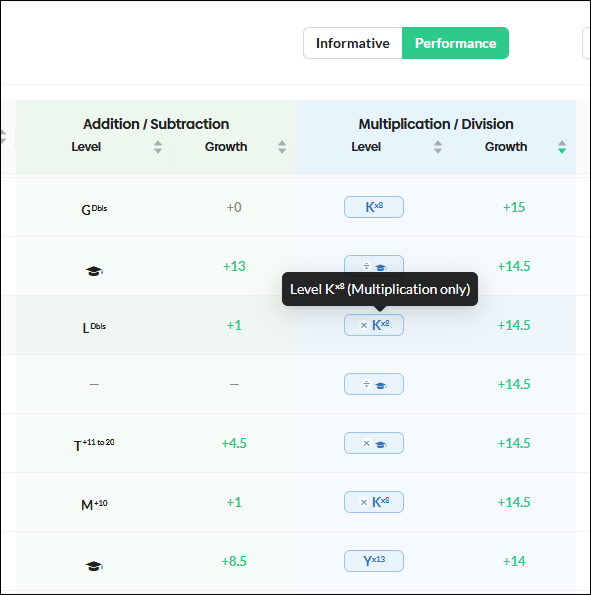Click the × K×8 badge under the tooltip
591x595 pixels.
tap(374, 325)
